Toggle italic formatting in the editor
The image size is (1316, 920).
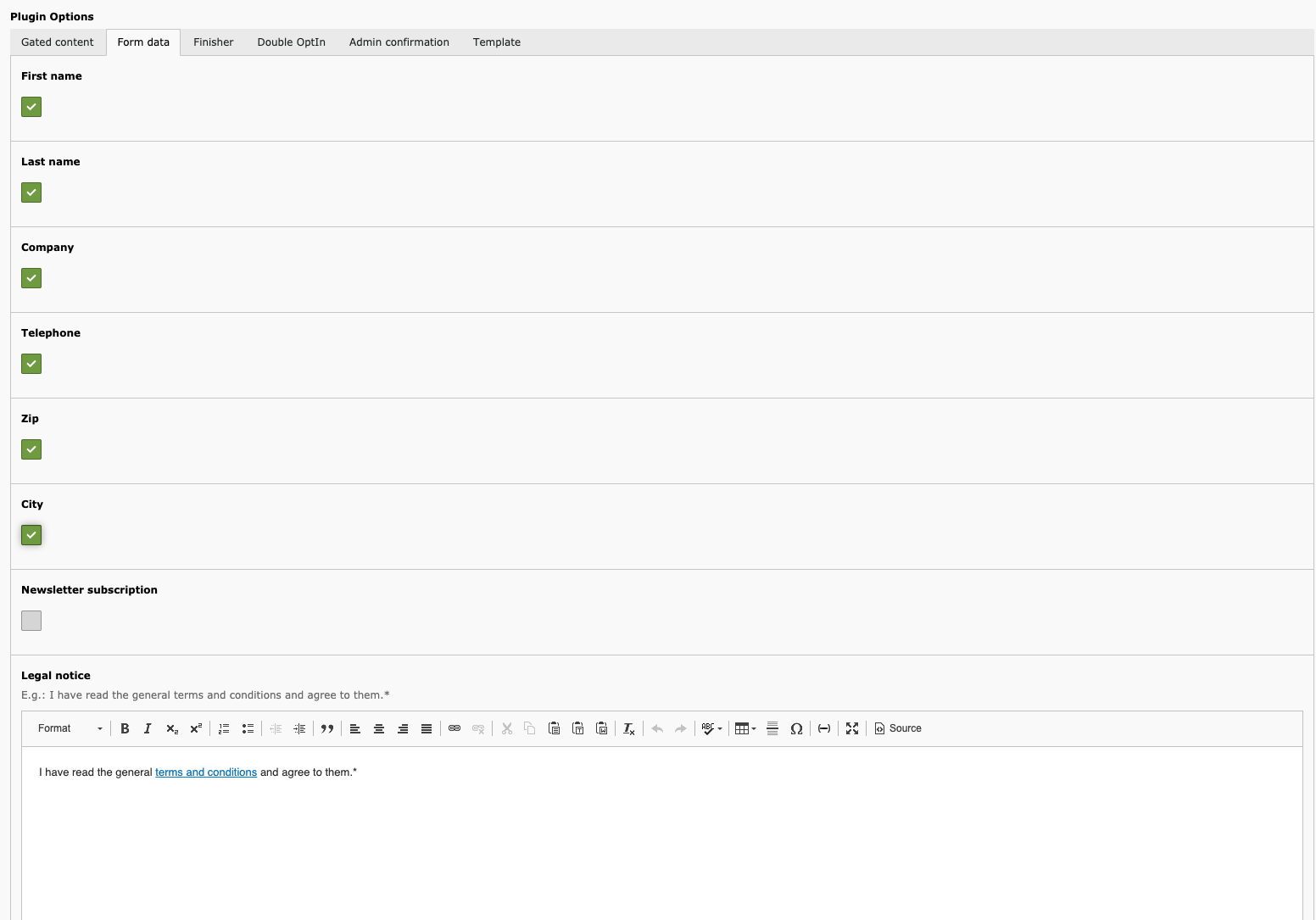click(148, 728)
